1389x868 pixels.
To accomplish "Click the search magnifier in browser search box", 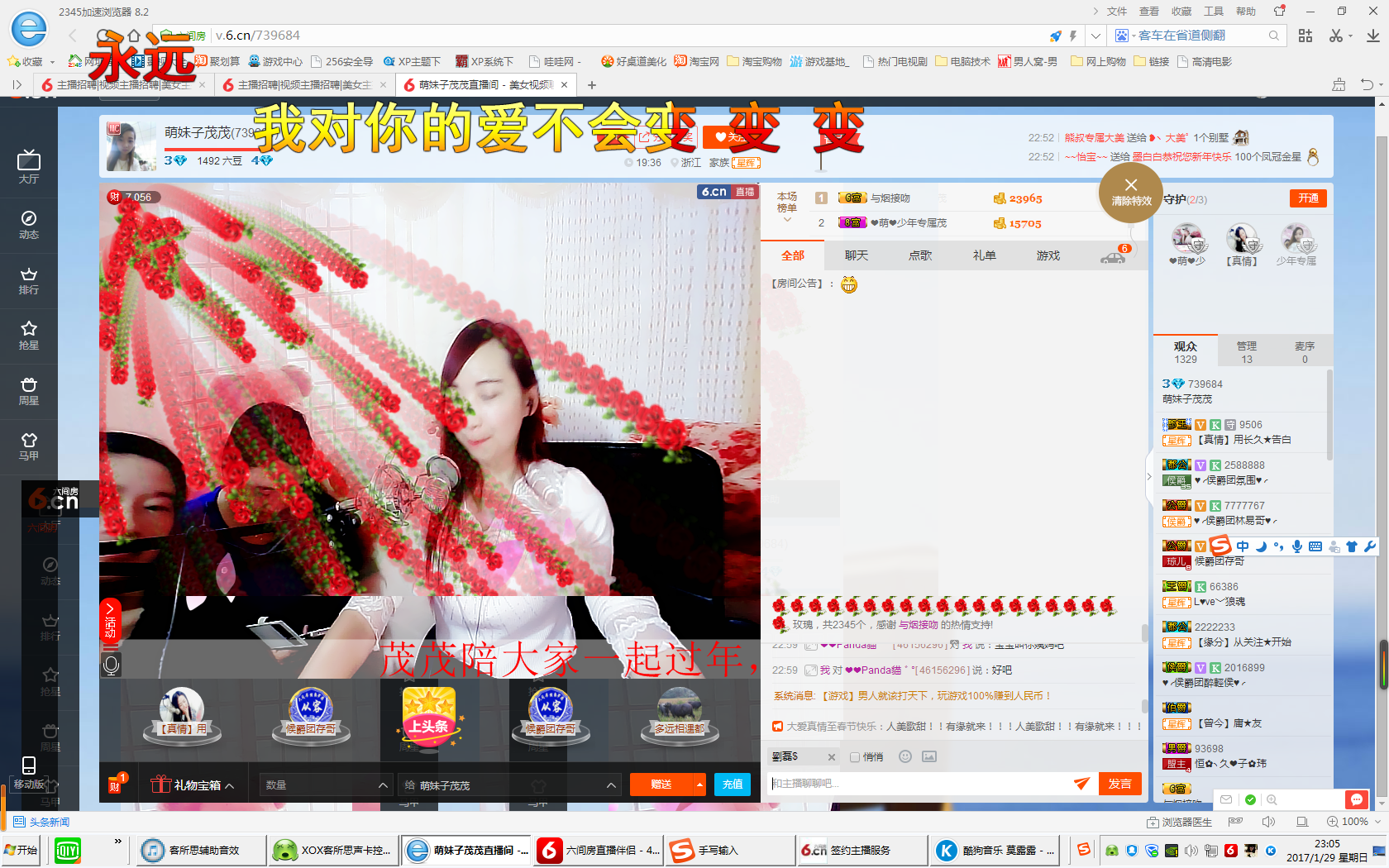I will click(1274, 36).
